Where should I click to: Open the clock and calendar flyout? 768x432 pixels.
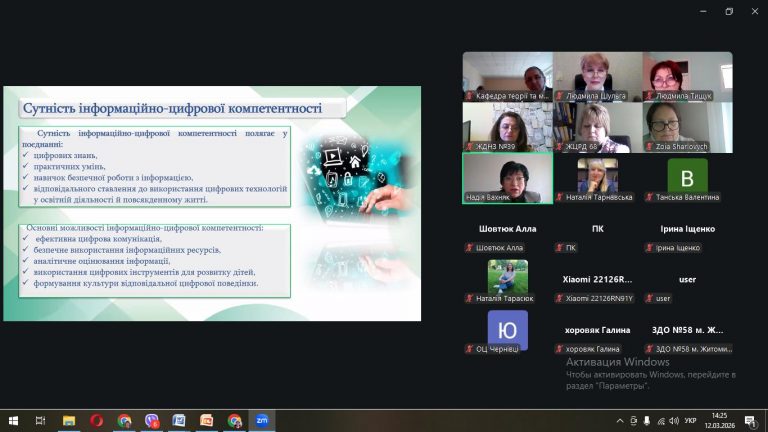pyautogui.click(x=720, y=421)
